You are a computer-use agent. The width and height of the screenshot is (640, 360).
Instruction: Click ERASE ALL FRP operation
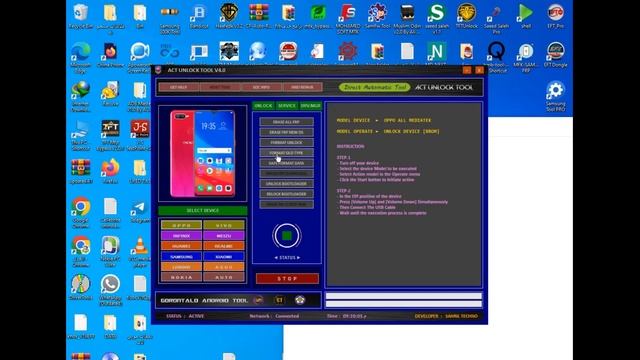[x=287, y=122]
